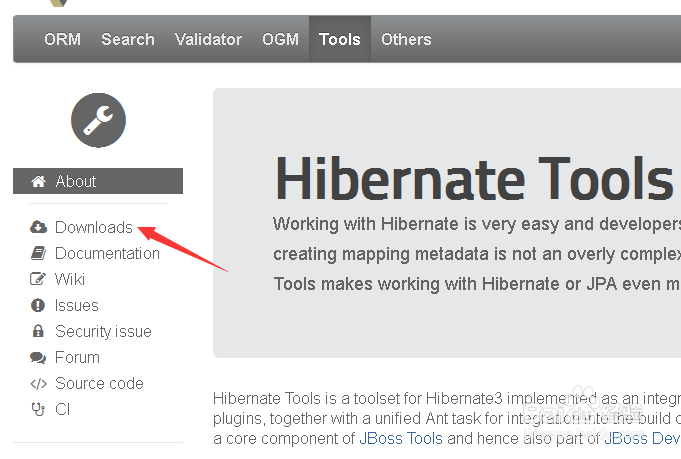Click the book icon beside Documentation
This screenshot has height=459, width=681.
(x=39, y=253)
